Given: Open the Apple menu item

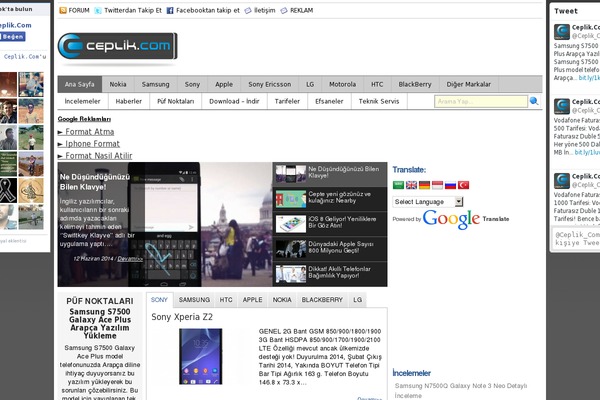Looking at the screenshot, I should (x=224, y=84).
